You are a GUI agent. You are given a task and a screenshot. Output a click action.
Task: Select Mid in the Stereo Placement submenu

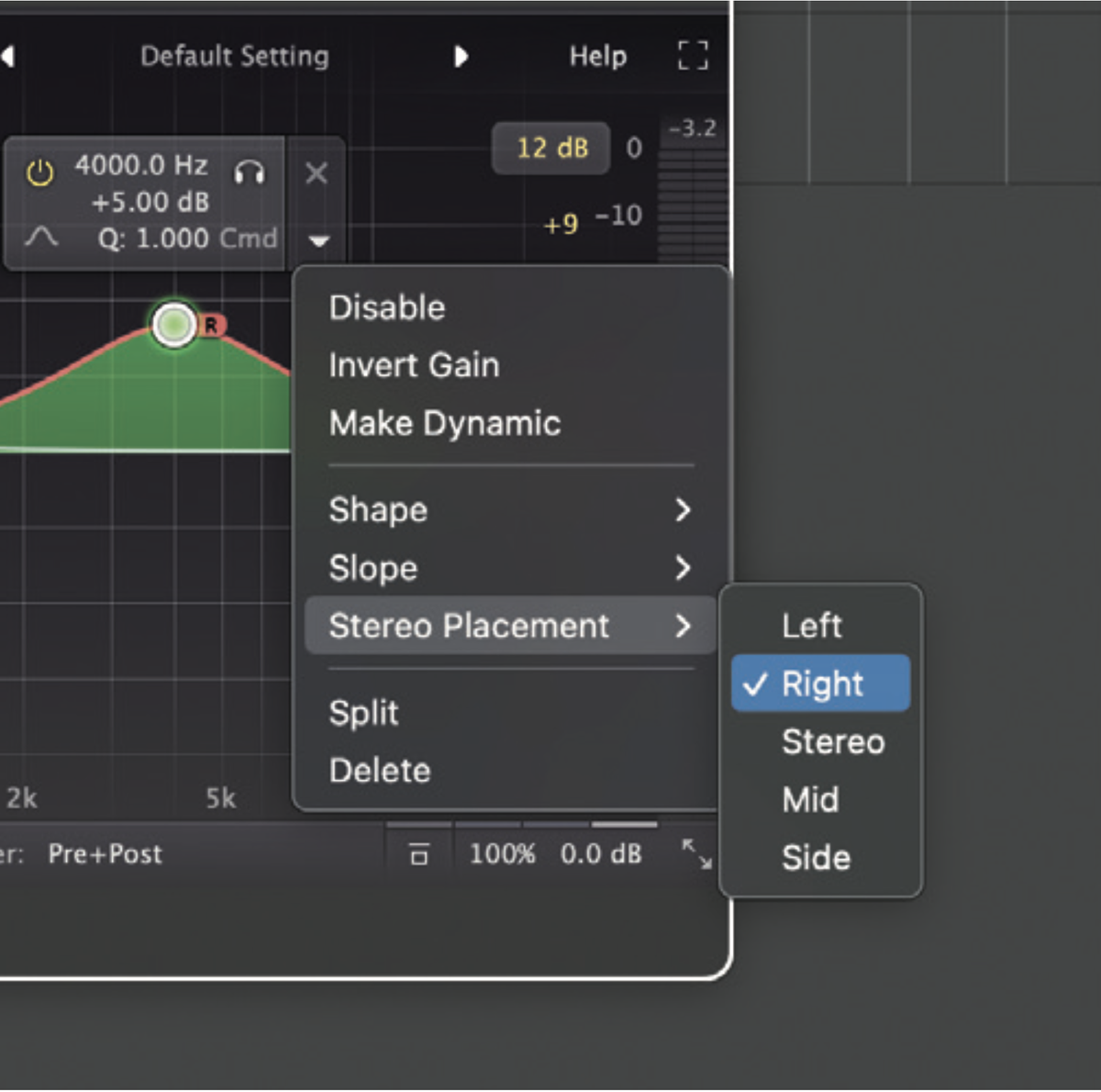[x=810, y=799]
